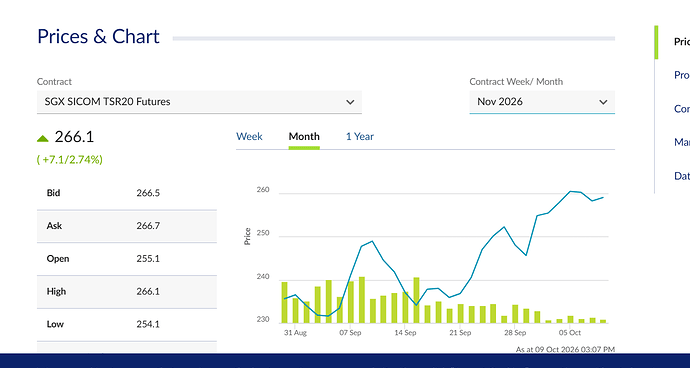This screenshot has width=690, height=368.
Task: Click the first volume bar at 31 Aug
Action: point(284,302)
